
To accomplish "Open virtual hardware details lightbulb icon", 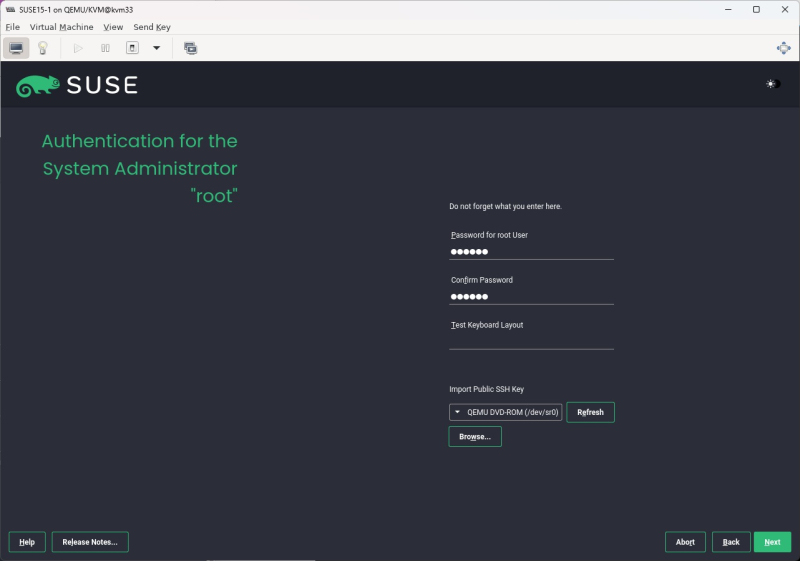I will [43, 48].
